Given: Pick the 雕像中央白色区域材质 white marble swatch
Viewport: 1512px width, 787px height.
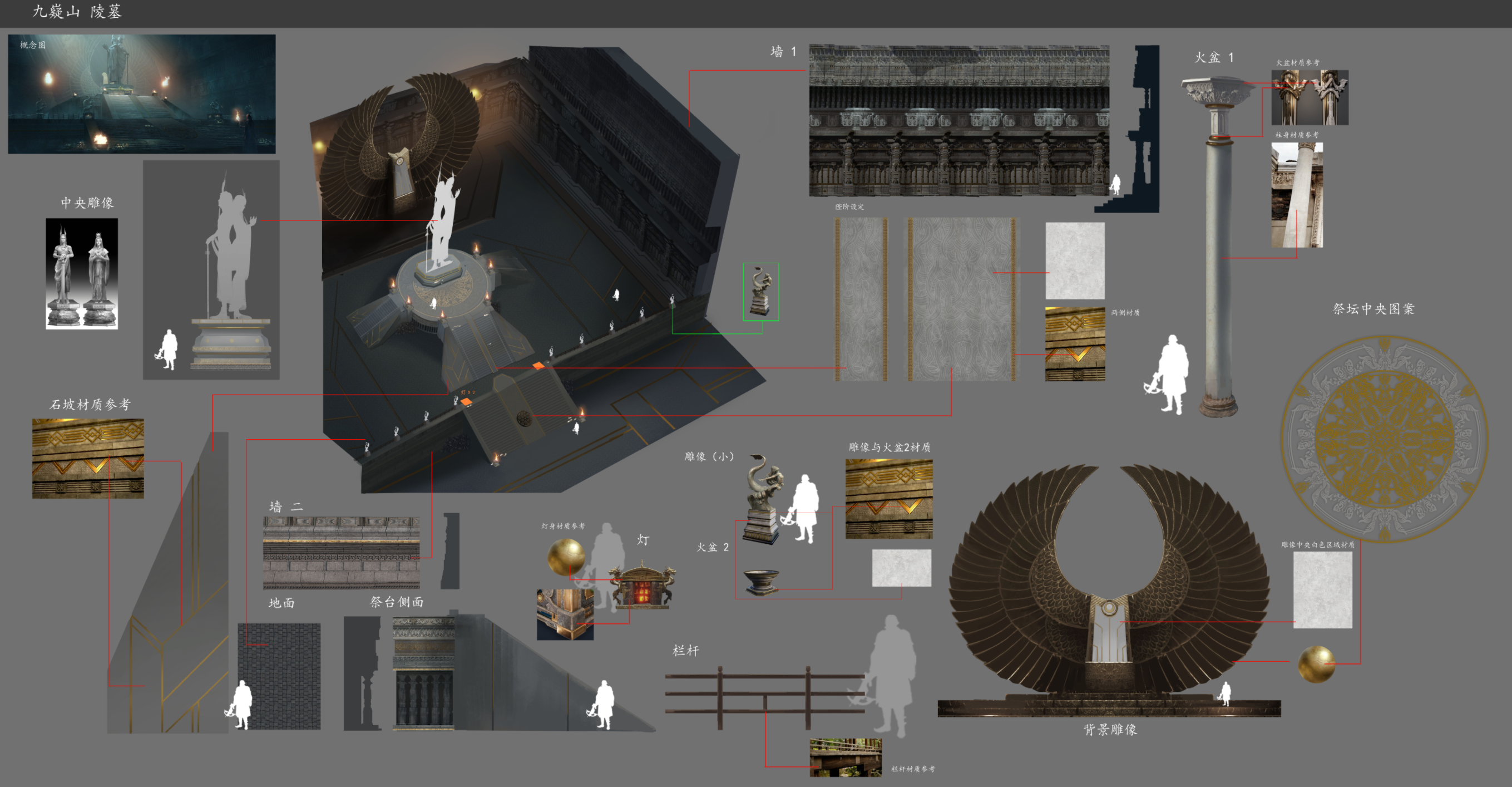Looking at the screenshot, I should [x=1322, y=589].
